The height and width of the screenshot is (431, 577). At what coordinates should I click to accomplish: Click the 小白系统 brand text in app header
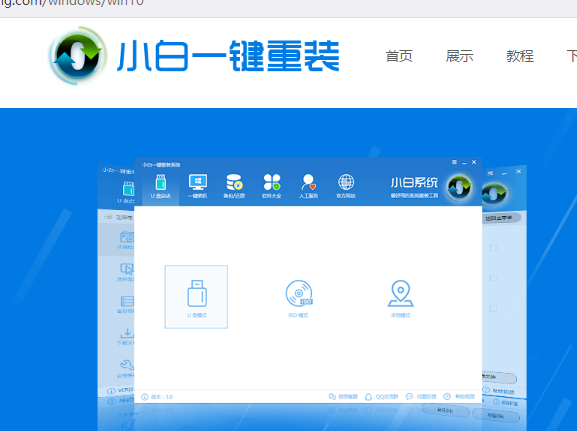[414, 183]
